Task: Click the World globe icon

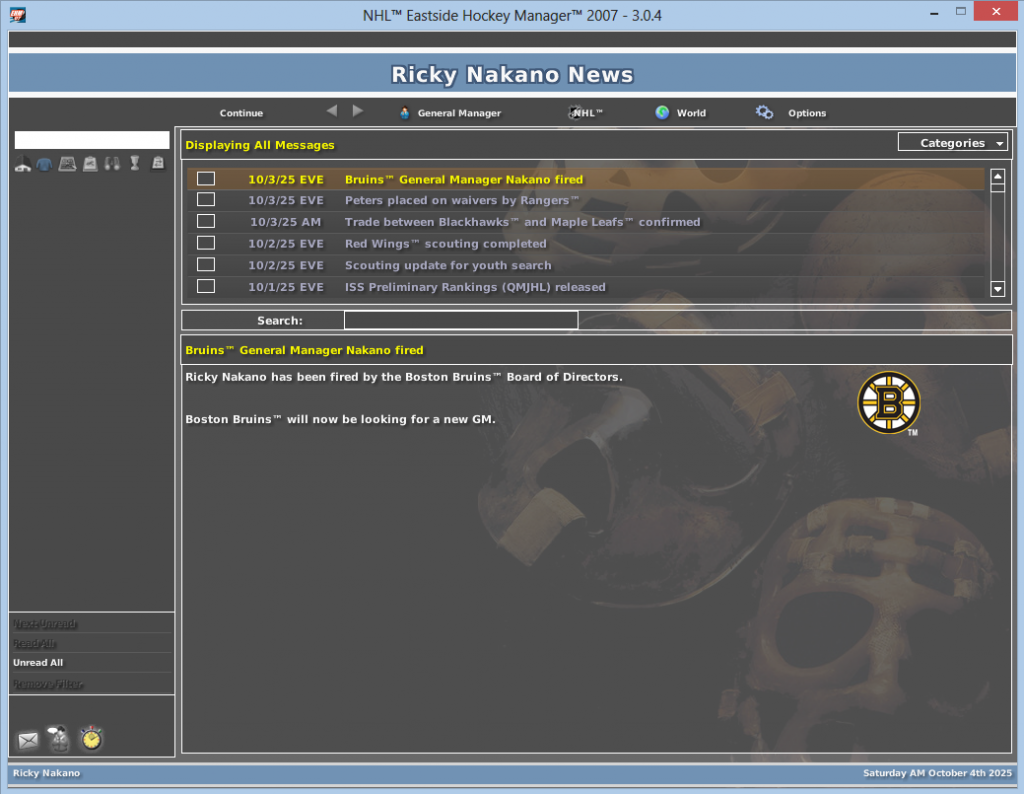Action: (662, 112)
